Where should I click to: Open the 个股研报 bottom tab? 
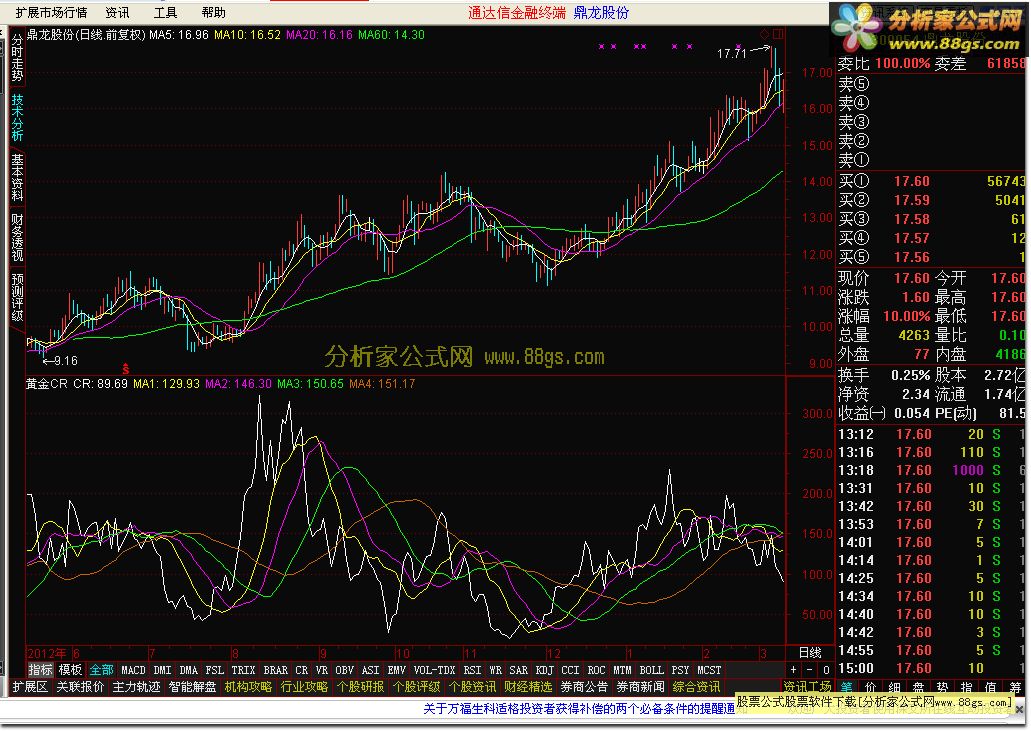[360, 687]
